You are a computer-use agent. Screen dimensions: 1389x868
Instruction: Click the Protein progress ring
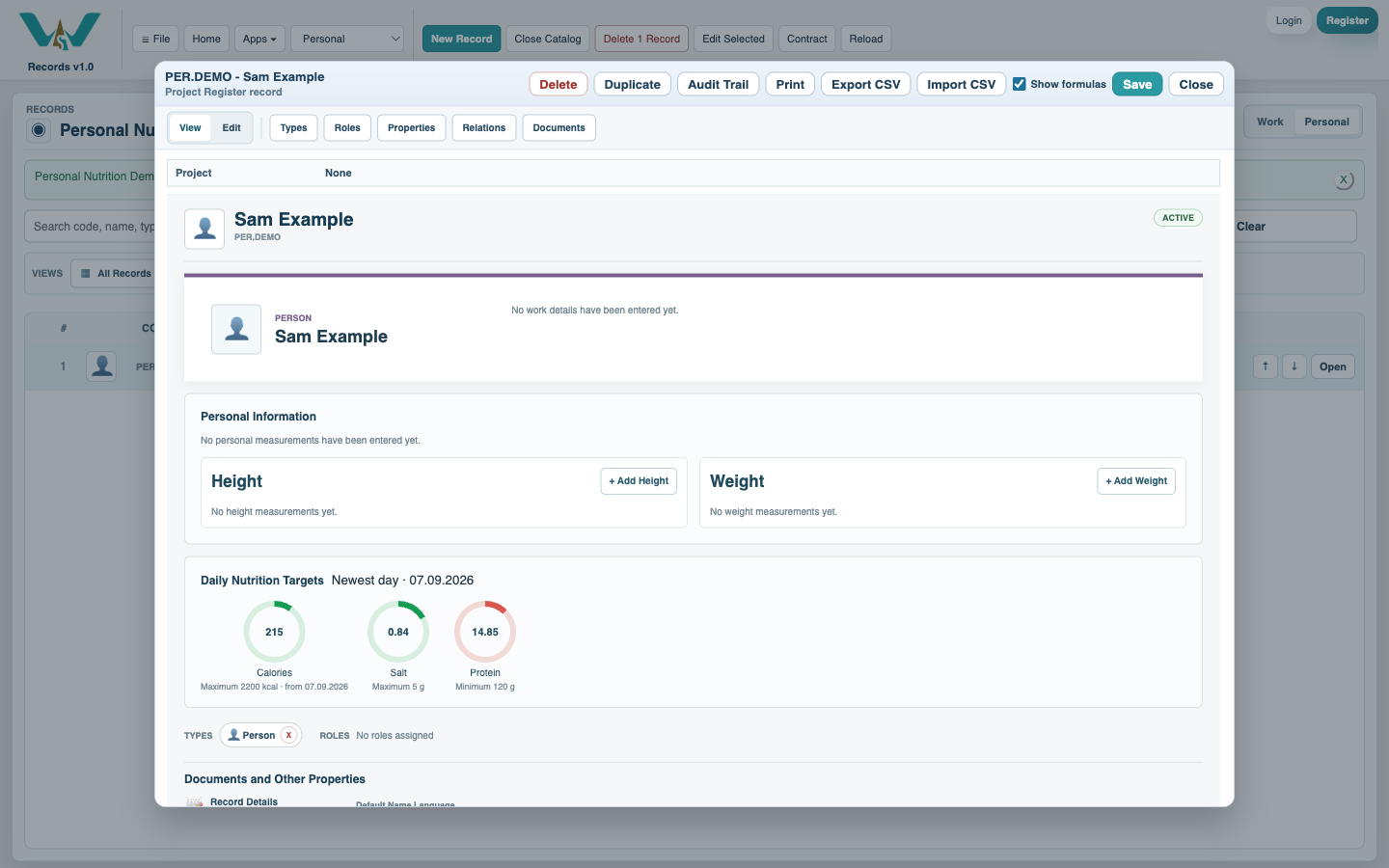(485, 632)
